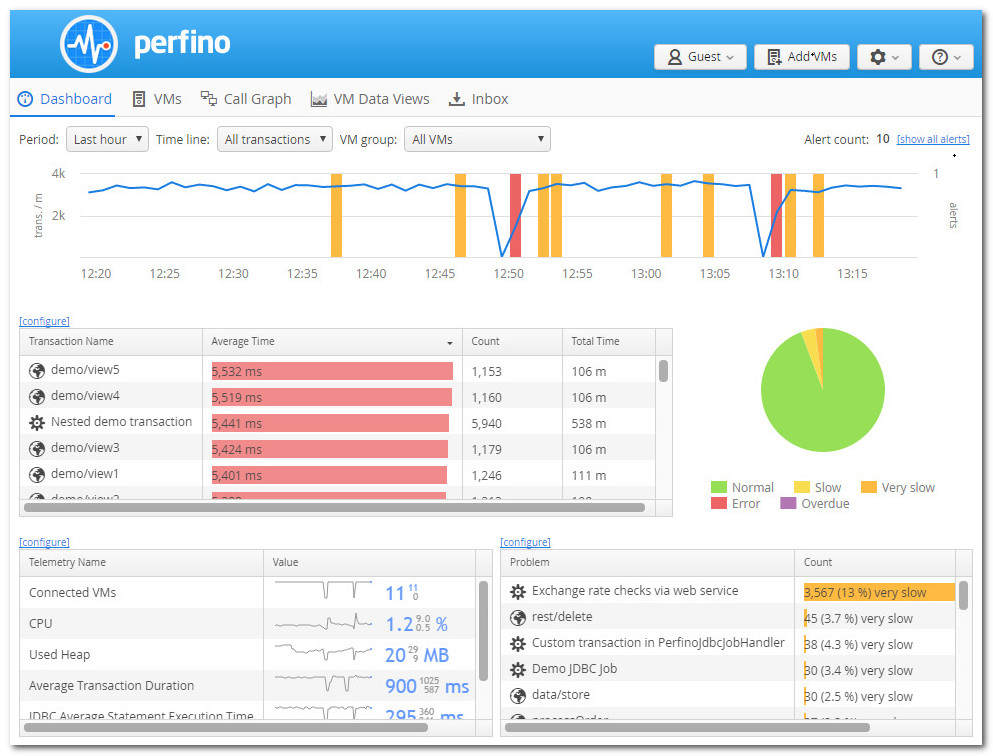Switch to the Call Graph tab
Viewport: 993px width, 756px height.
pyautogui.click(x=246, y=99)
